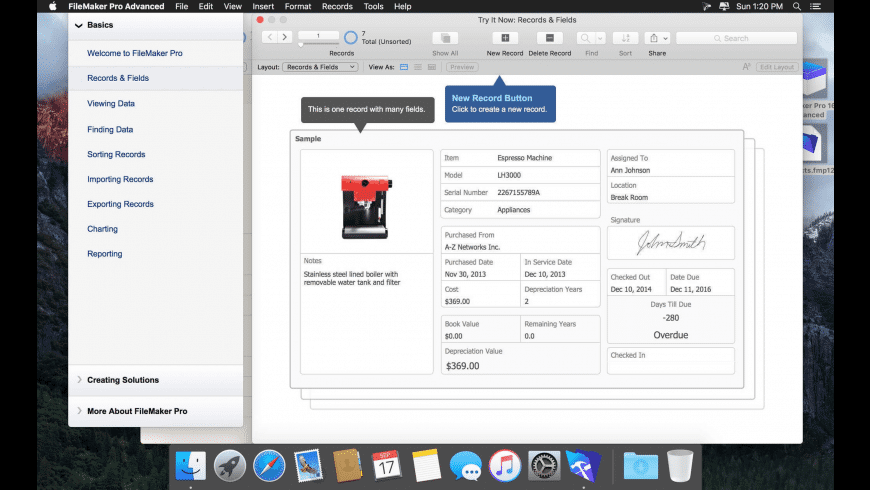Open System Preferences gear in Dock
Image resolution: width=870 pixels, height=490 pixels.
[544, 465]
